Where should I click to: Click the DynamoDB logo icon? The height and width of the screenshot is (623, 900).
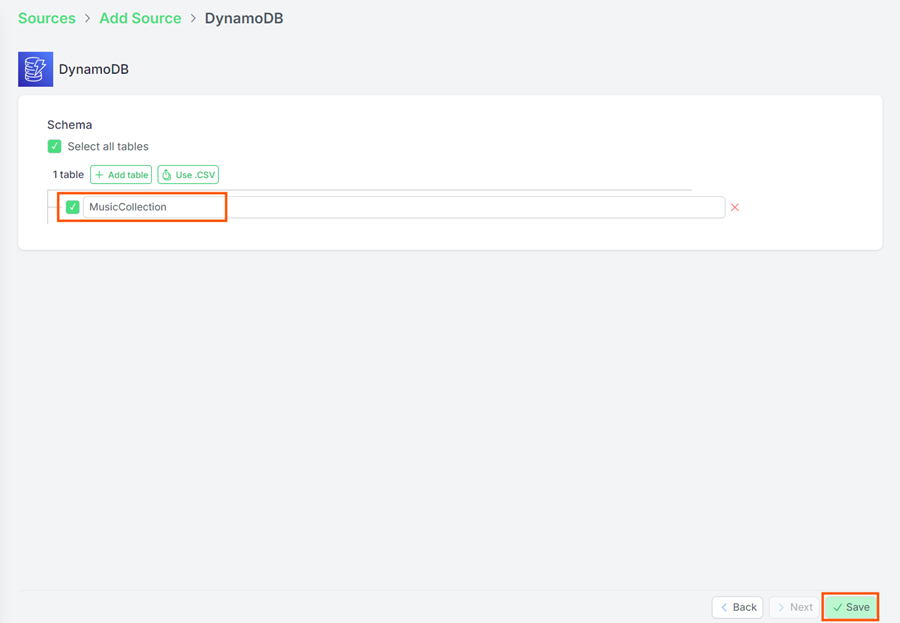pos(36,69)
